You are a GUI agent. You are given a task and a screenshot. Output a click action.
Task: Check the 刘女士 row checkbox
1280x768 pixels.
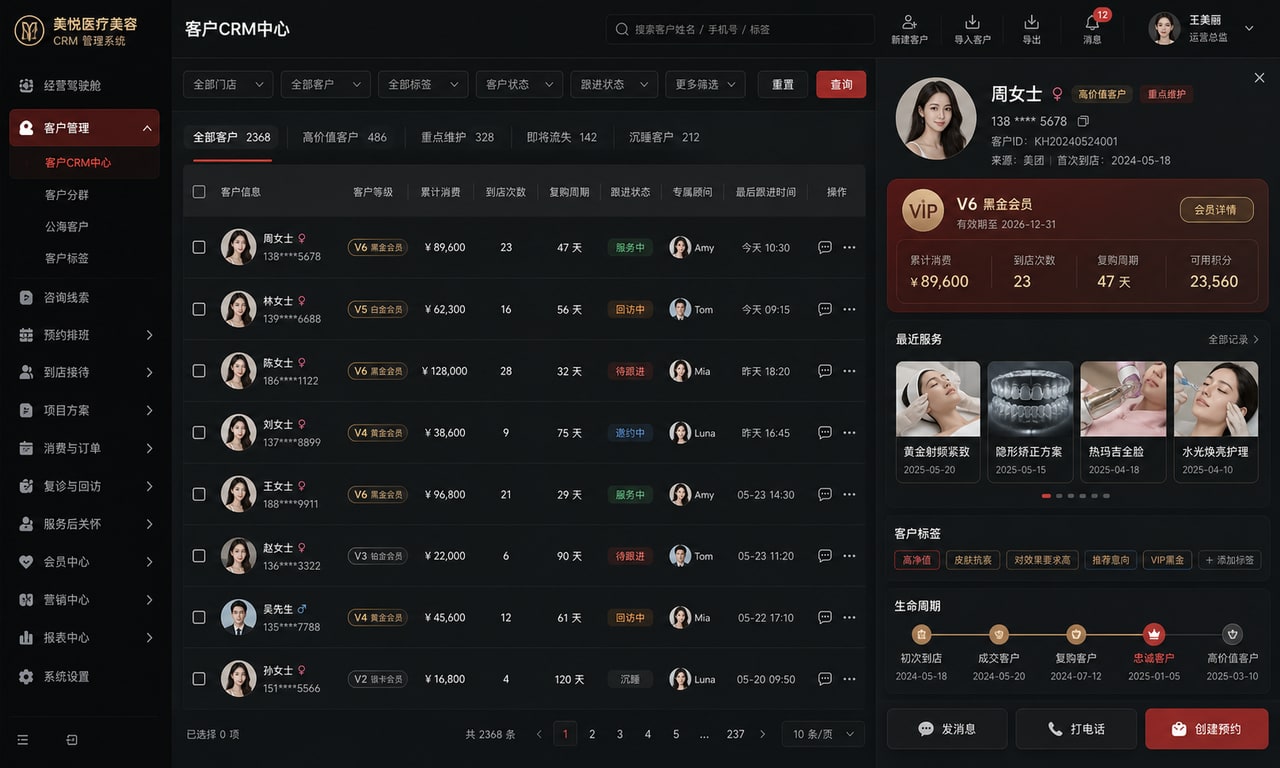pyautogui.click(x=199, y=433)
